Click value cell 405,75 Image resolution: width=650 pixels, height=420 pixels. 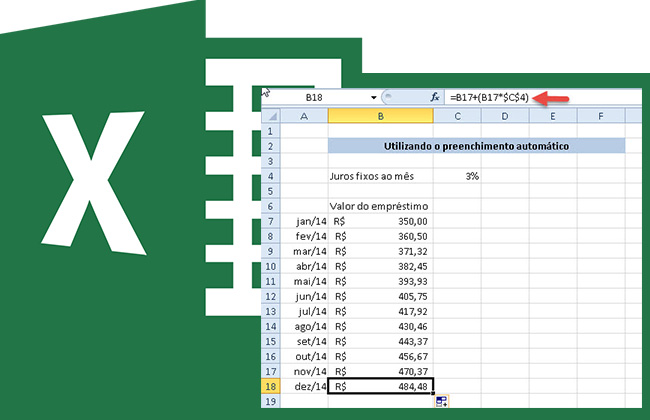(381, 296)
